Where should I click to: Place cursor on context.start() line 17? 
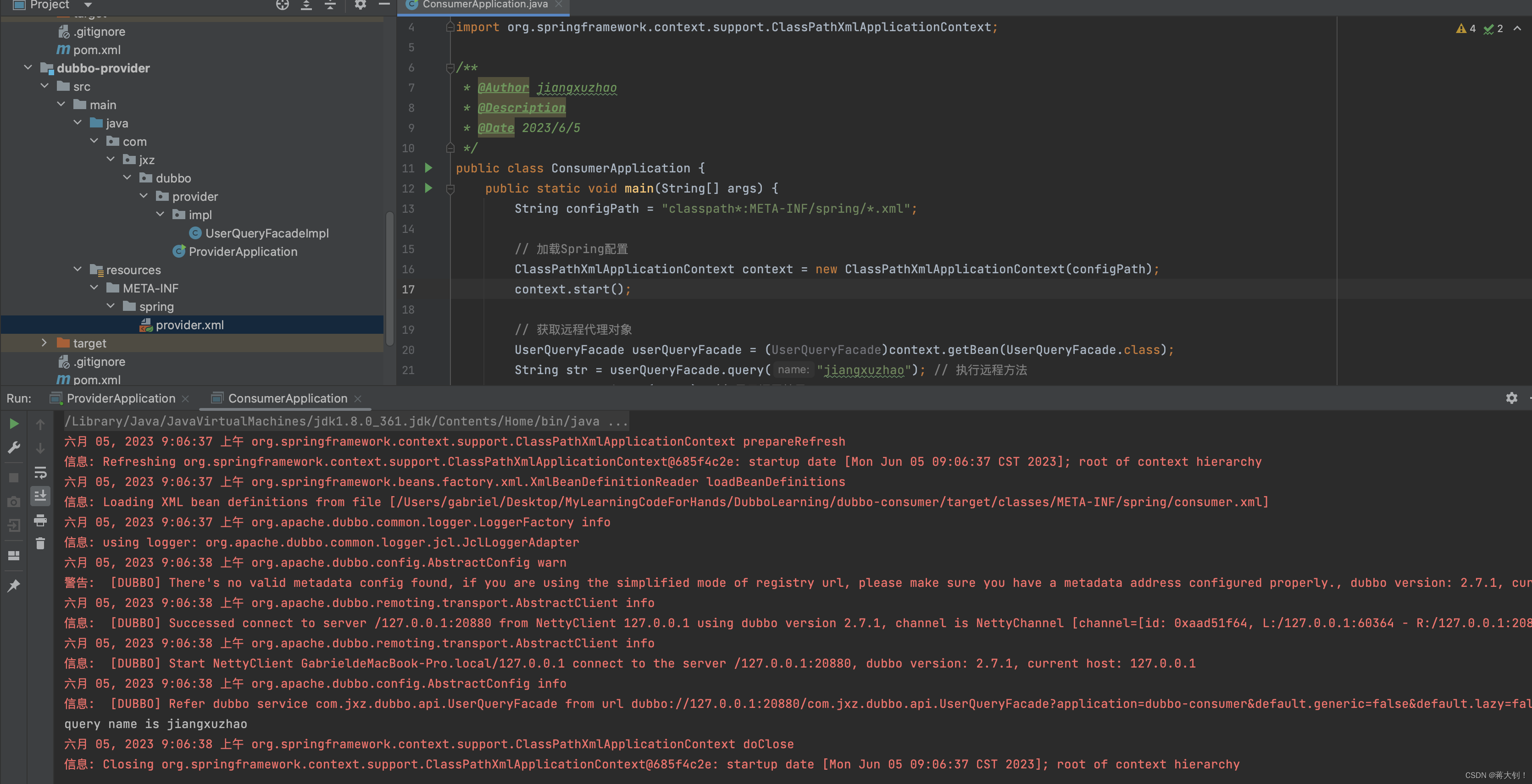(x=572, y=289)
